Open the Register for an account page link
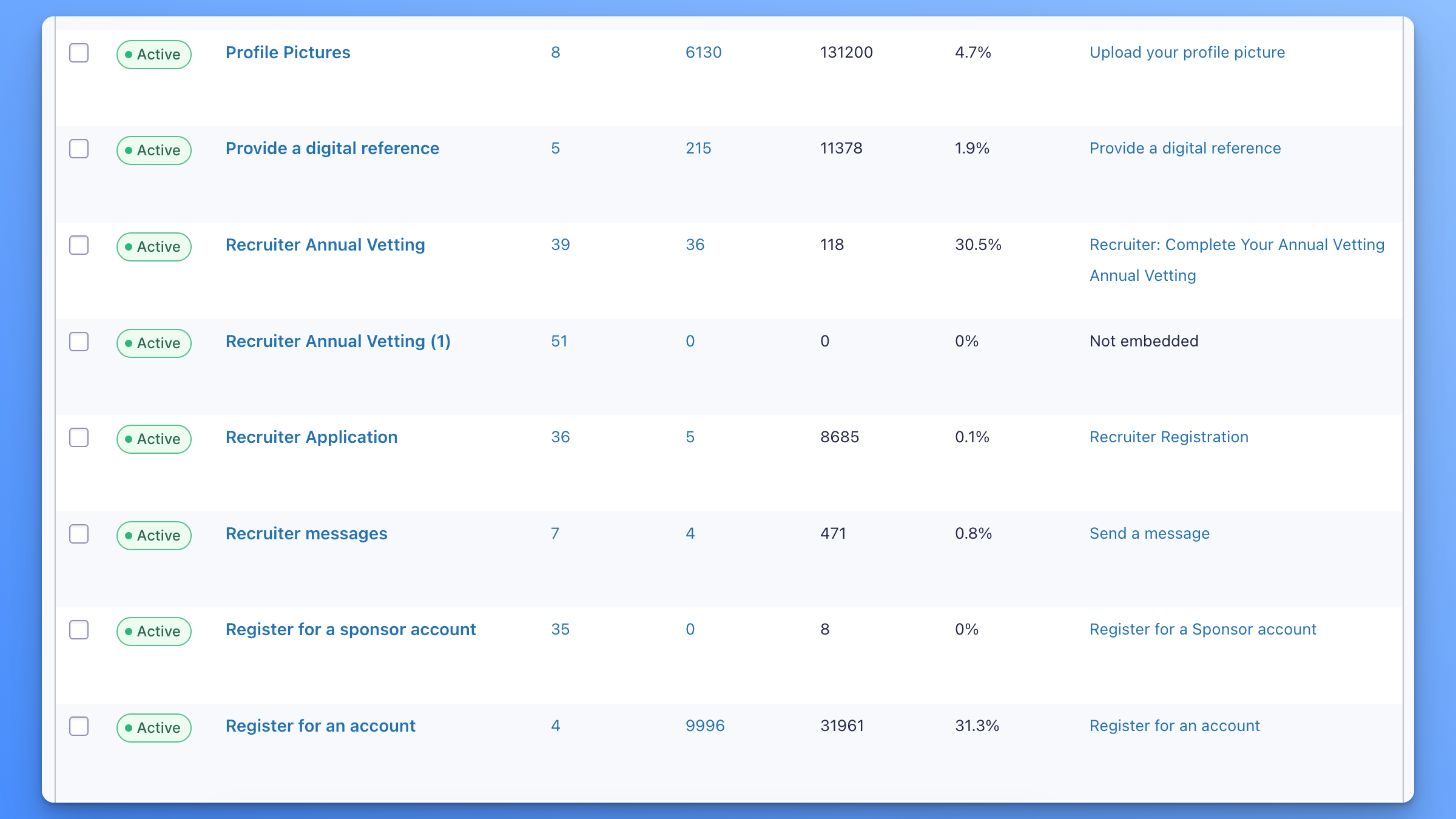1456x819 pixels. 1175,726
